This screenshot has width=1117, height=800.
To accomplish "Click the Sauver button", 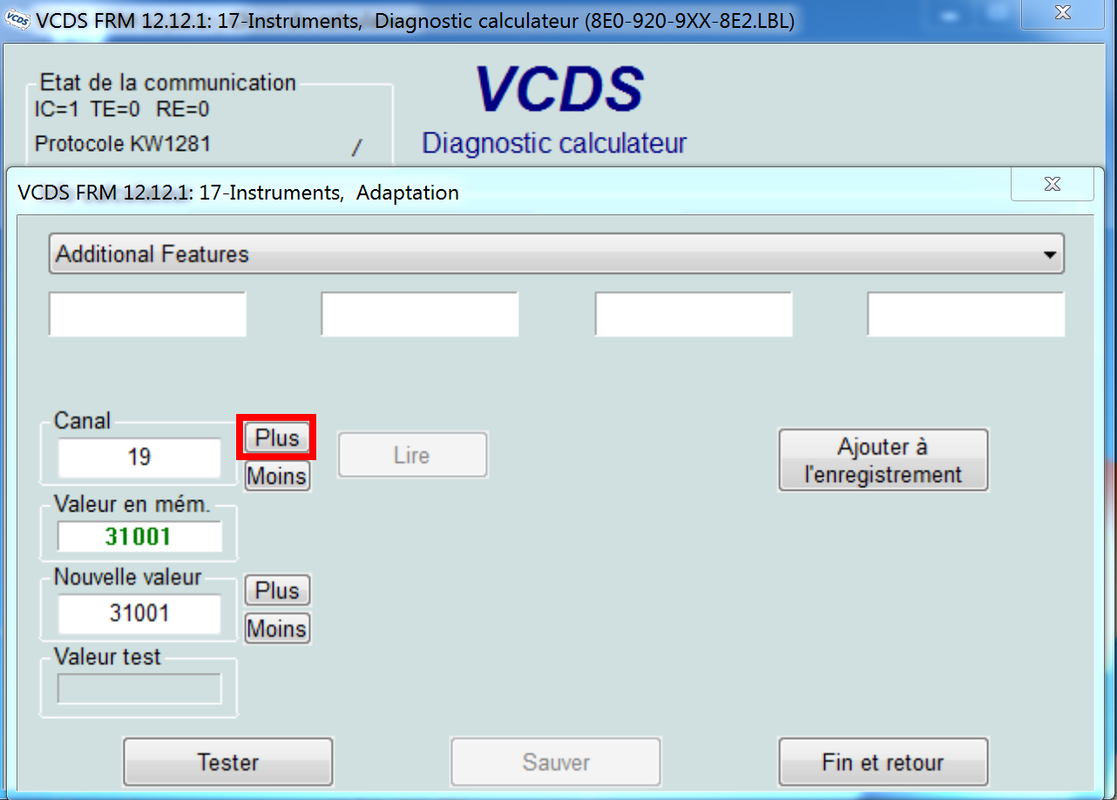I will pyautogui.click(x=555, y=763).
